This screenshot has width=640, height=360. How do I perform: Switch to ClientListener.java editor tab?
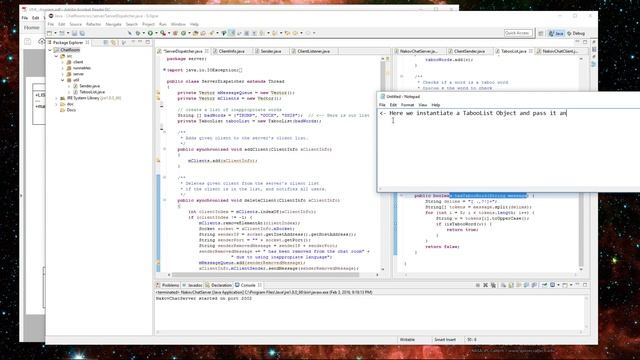(x=313, y=51)
